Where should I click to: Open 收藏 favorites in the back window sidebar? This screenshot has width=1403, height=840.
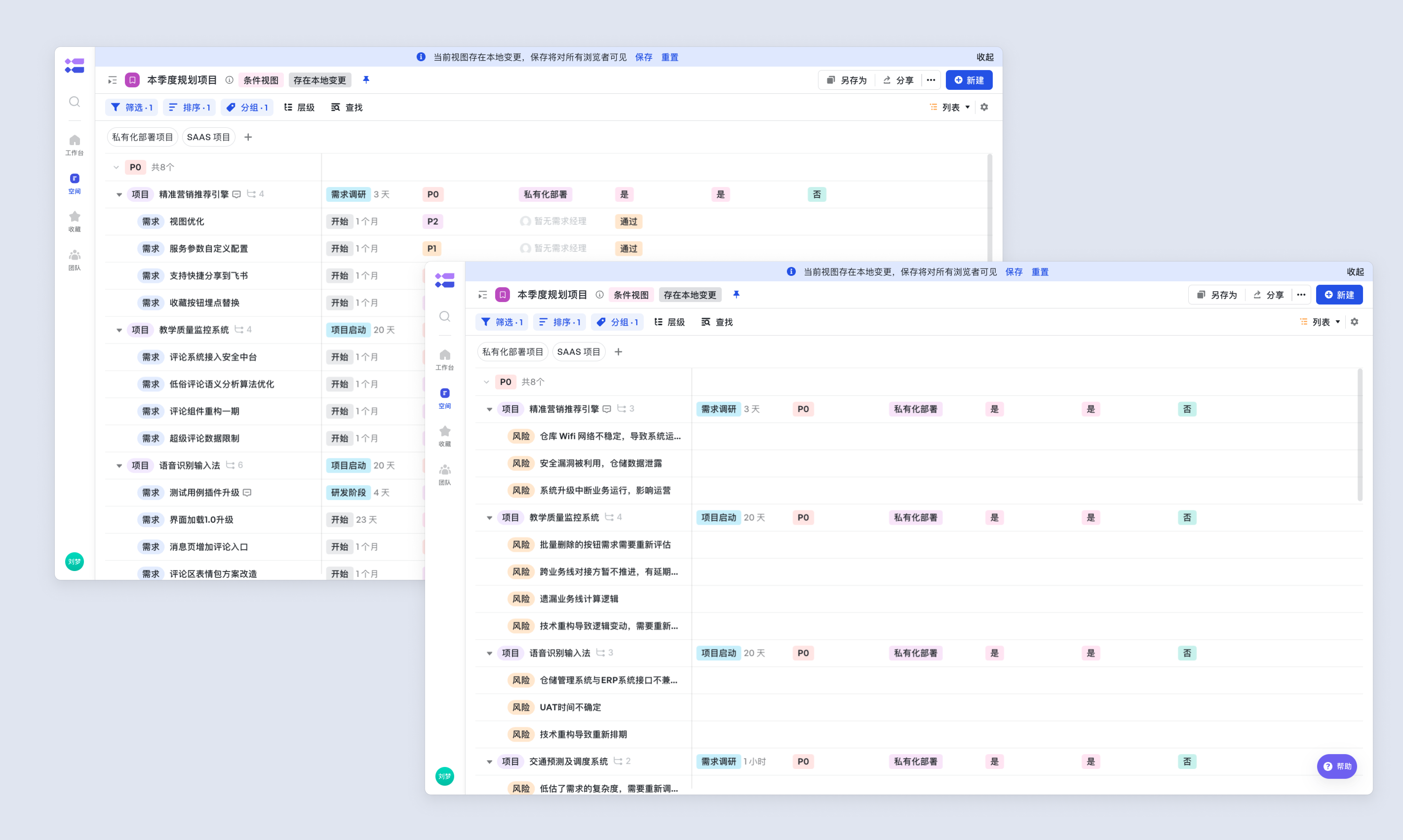pos(74,221)
